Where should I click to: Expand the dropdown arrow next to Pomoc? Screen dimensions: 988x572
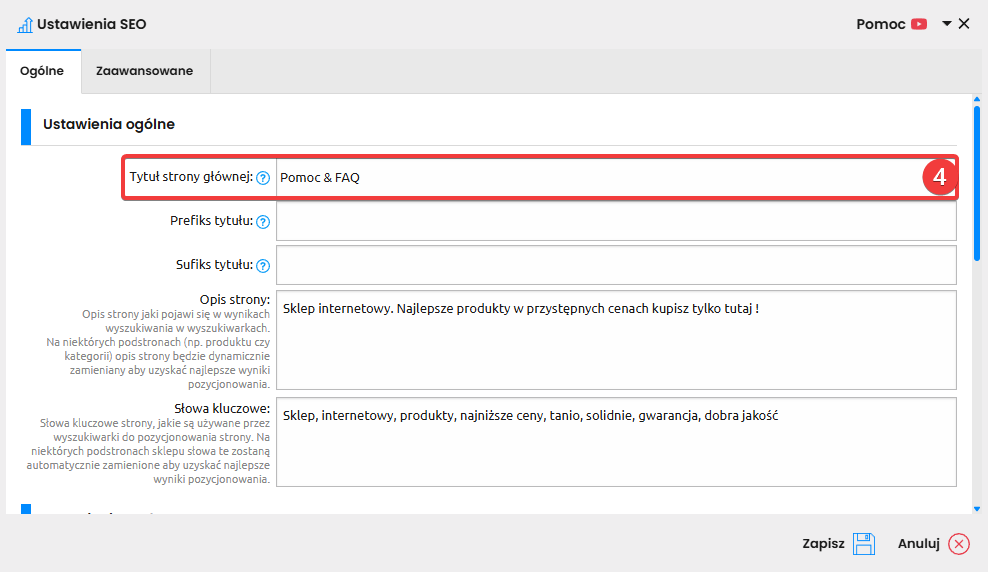pos(946,24)
